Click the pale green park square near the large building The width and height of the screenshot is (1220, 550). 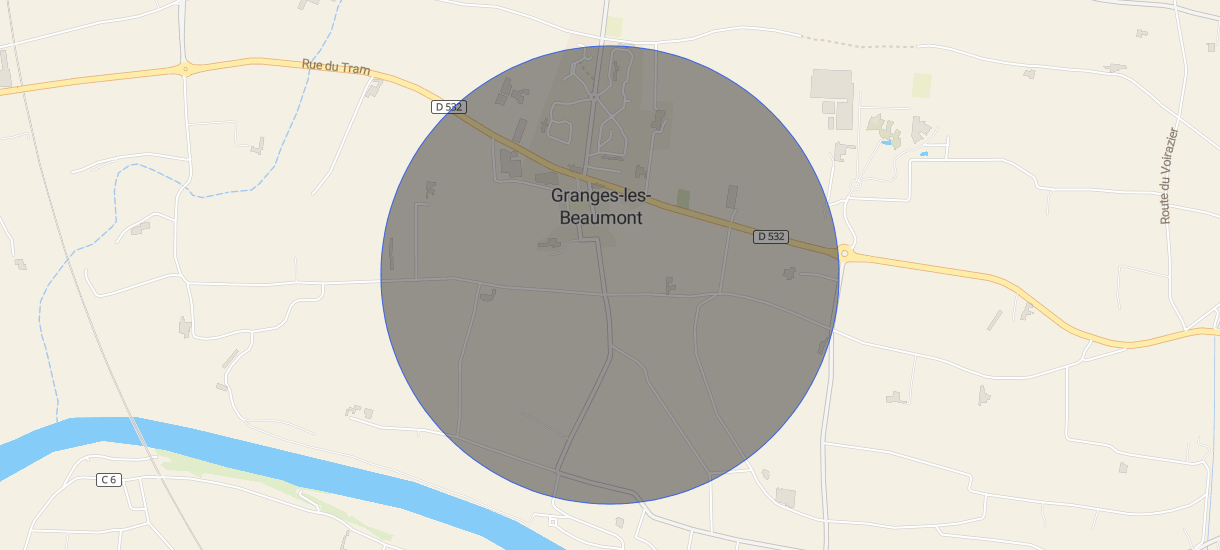point(921,85)
